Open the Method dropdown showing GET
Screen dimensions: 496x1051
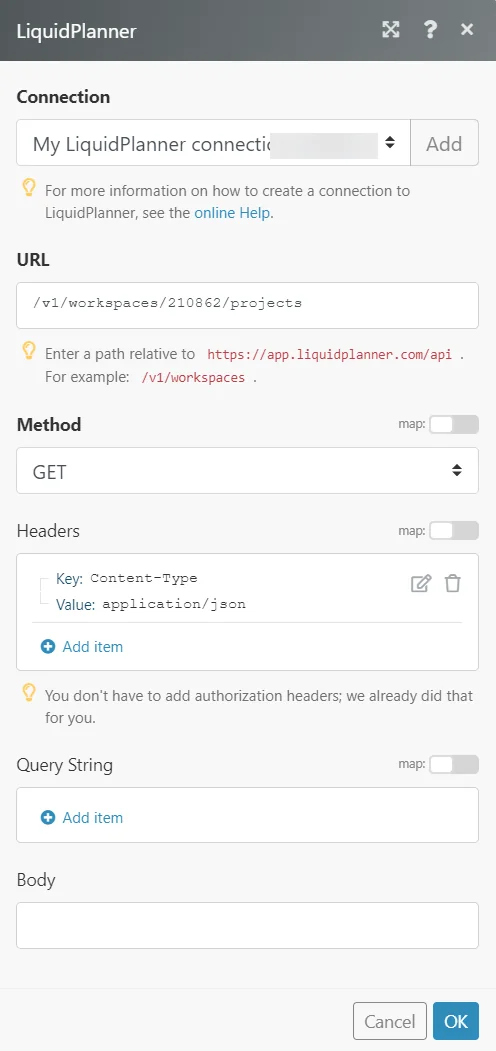[247, 471]
